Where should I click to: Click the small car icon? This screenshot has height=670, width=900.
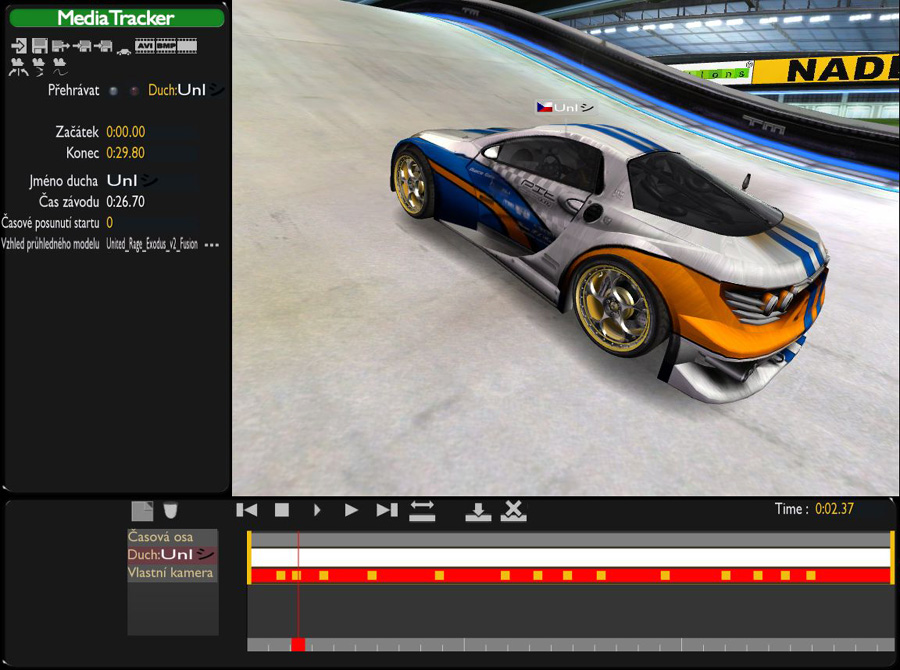click(123, 52)
